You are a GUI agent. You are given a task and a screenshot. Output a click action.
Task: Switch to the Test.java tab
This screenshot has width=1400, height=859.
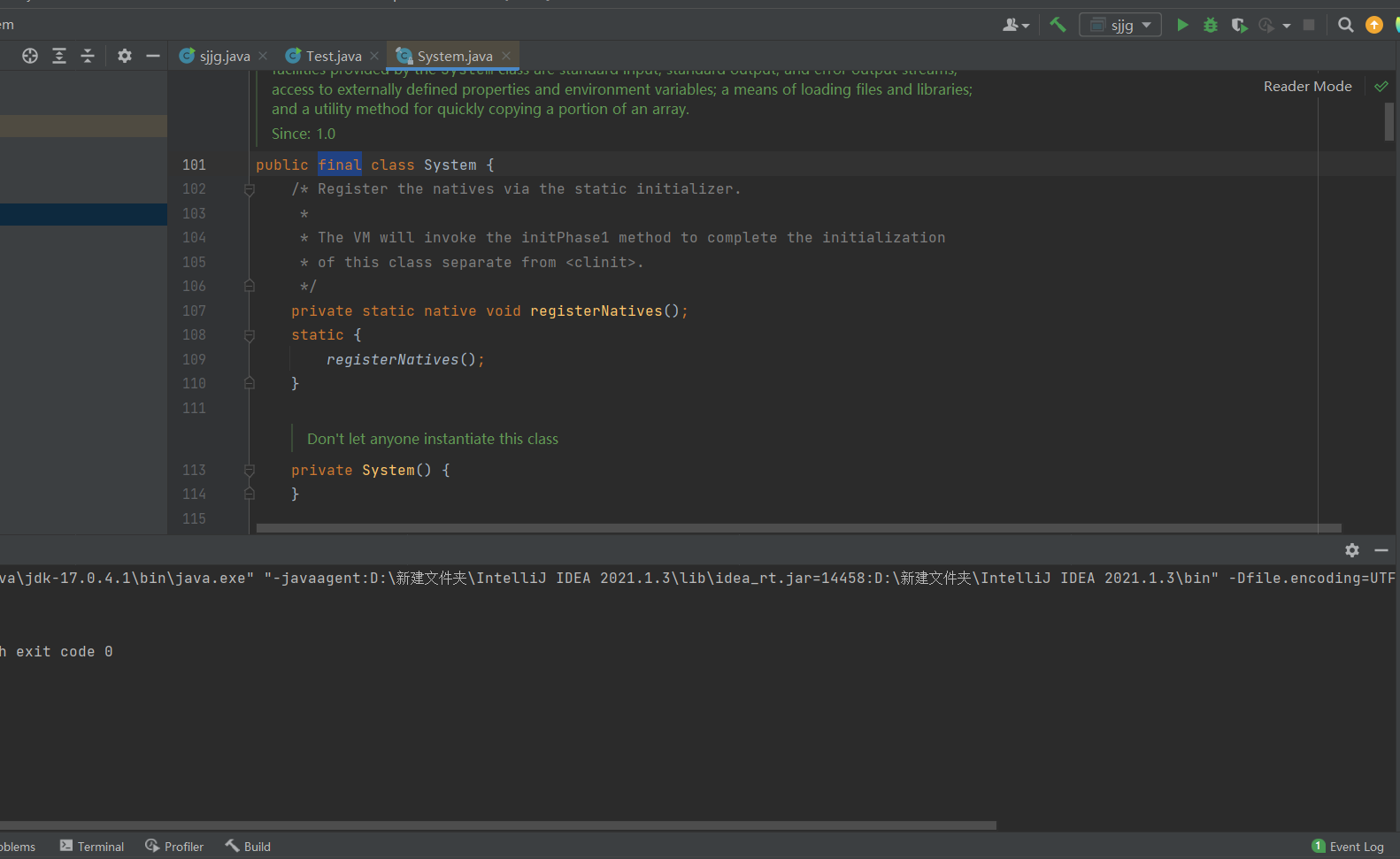333,56
